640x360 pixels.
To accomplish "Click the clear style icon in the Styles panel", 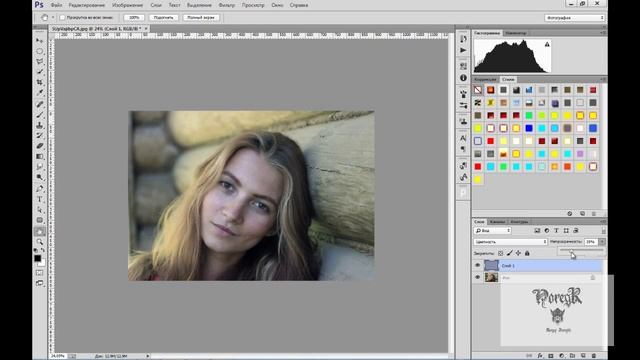I will 570,213.
